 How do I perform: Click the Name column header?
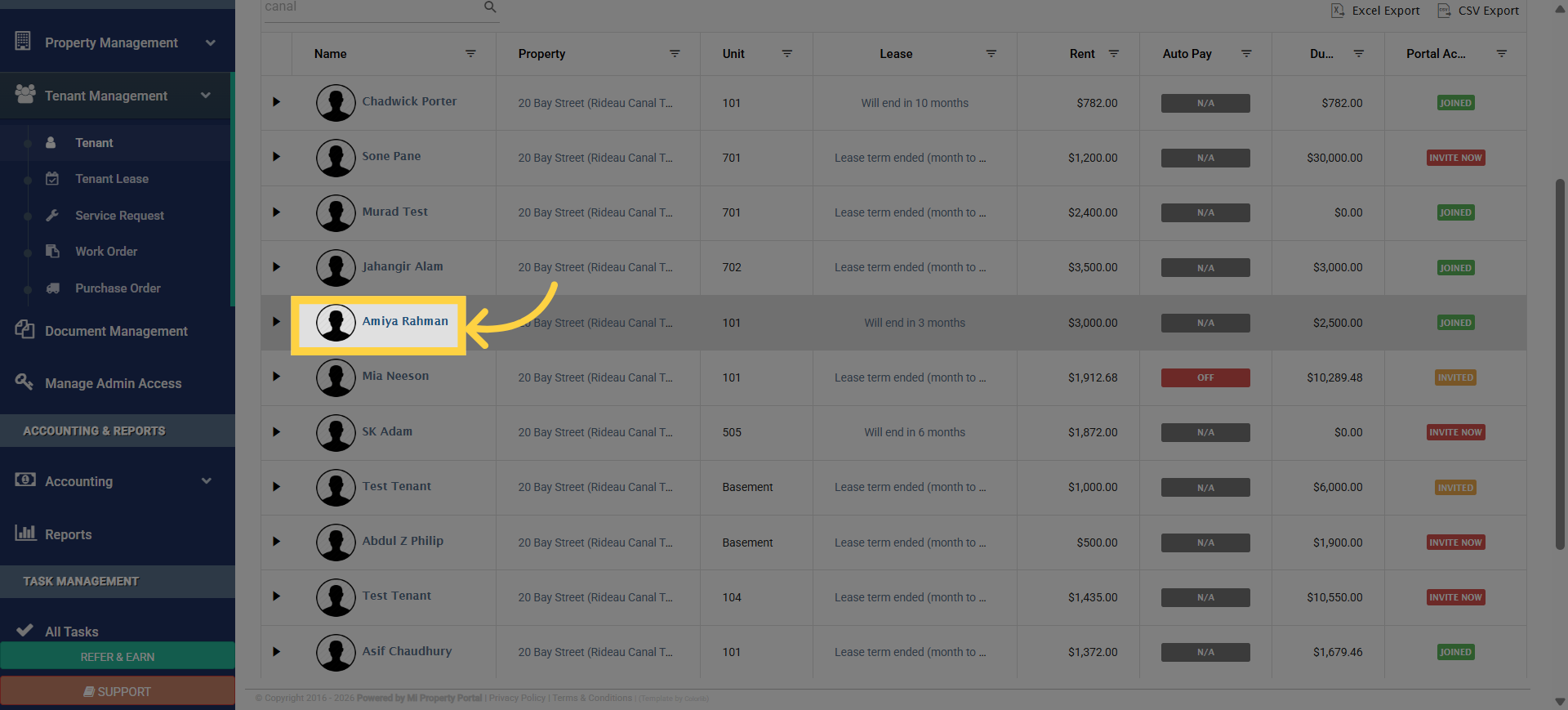(330, 54)
